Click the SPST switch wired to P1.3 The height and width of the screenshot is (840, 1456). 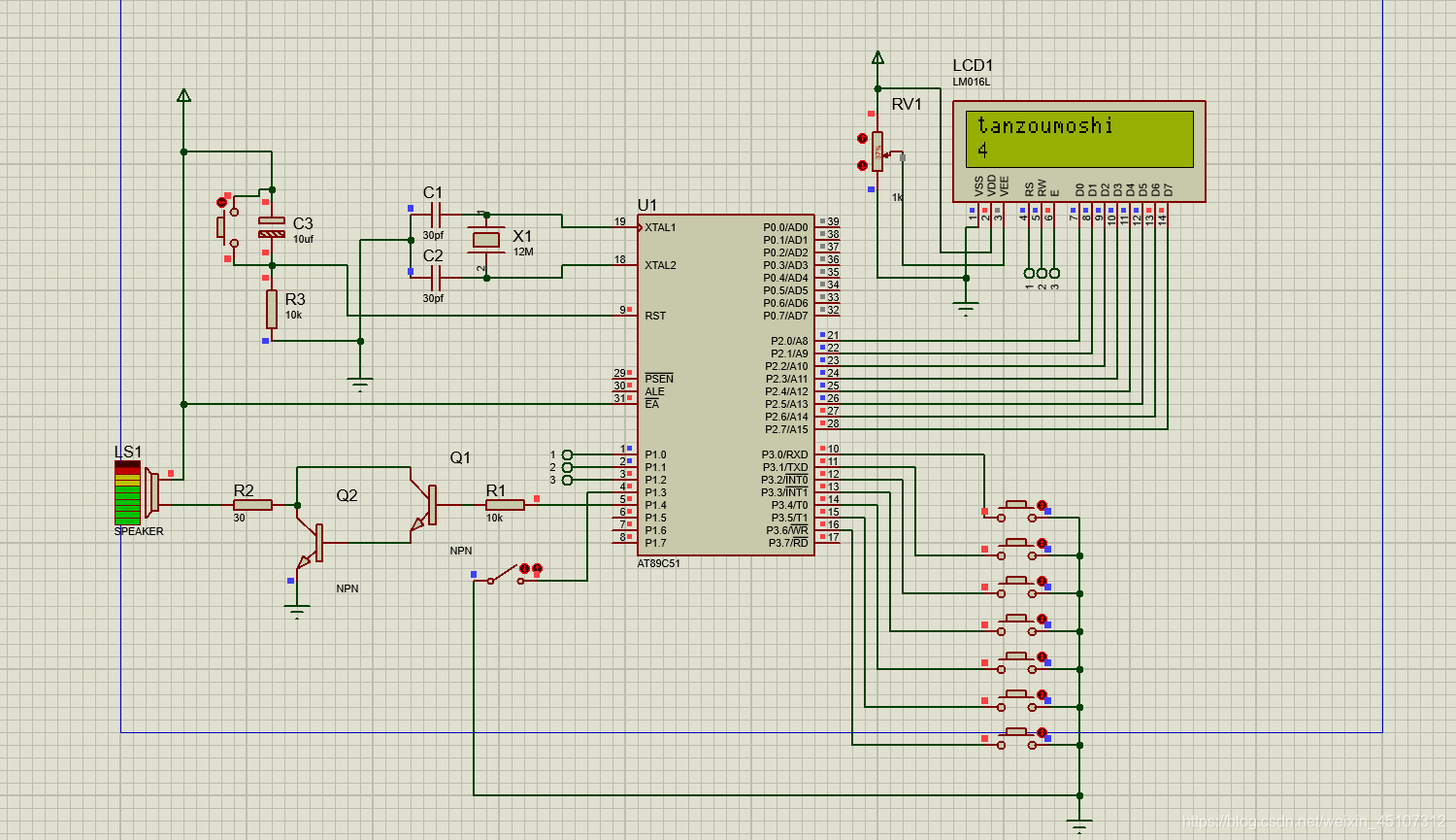505,576
